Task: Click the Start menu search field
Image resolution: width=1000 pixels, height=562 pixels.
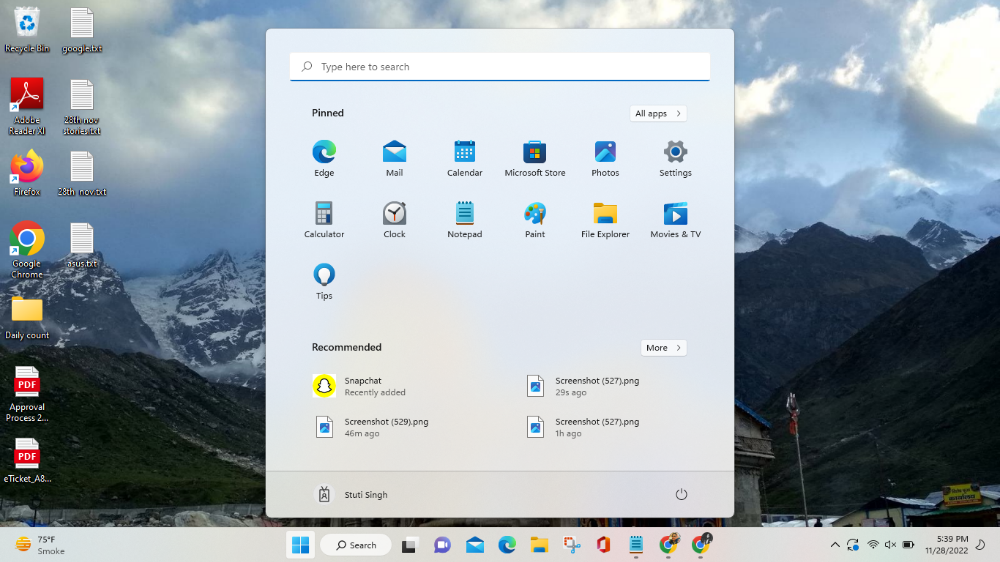Action: pyautogui.click(x=500, y=67)
